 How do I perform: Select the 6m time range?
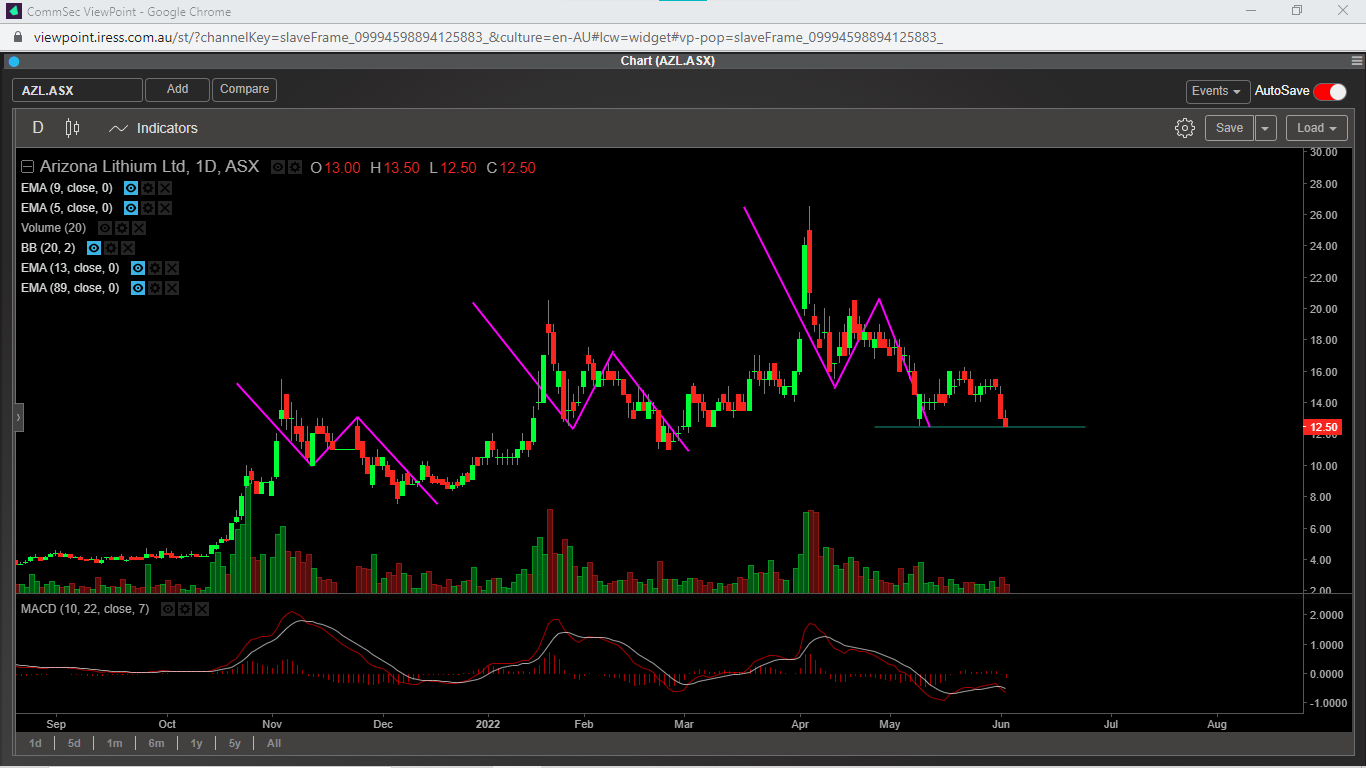pyautogui.click(x=156, y=743)
